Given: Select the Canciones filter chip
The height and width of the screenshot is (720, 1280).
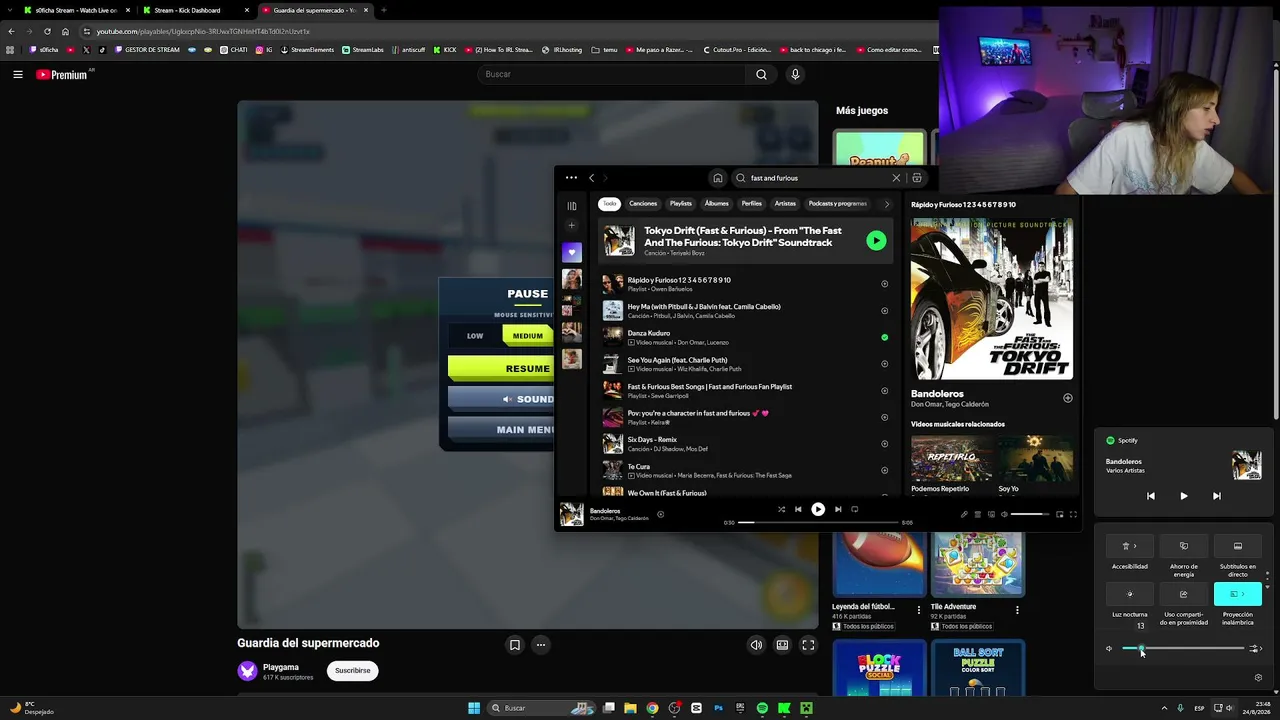Looking at the screenshot, I should [643, 204].
